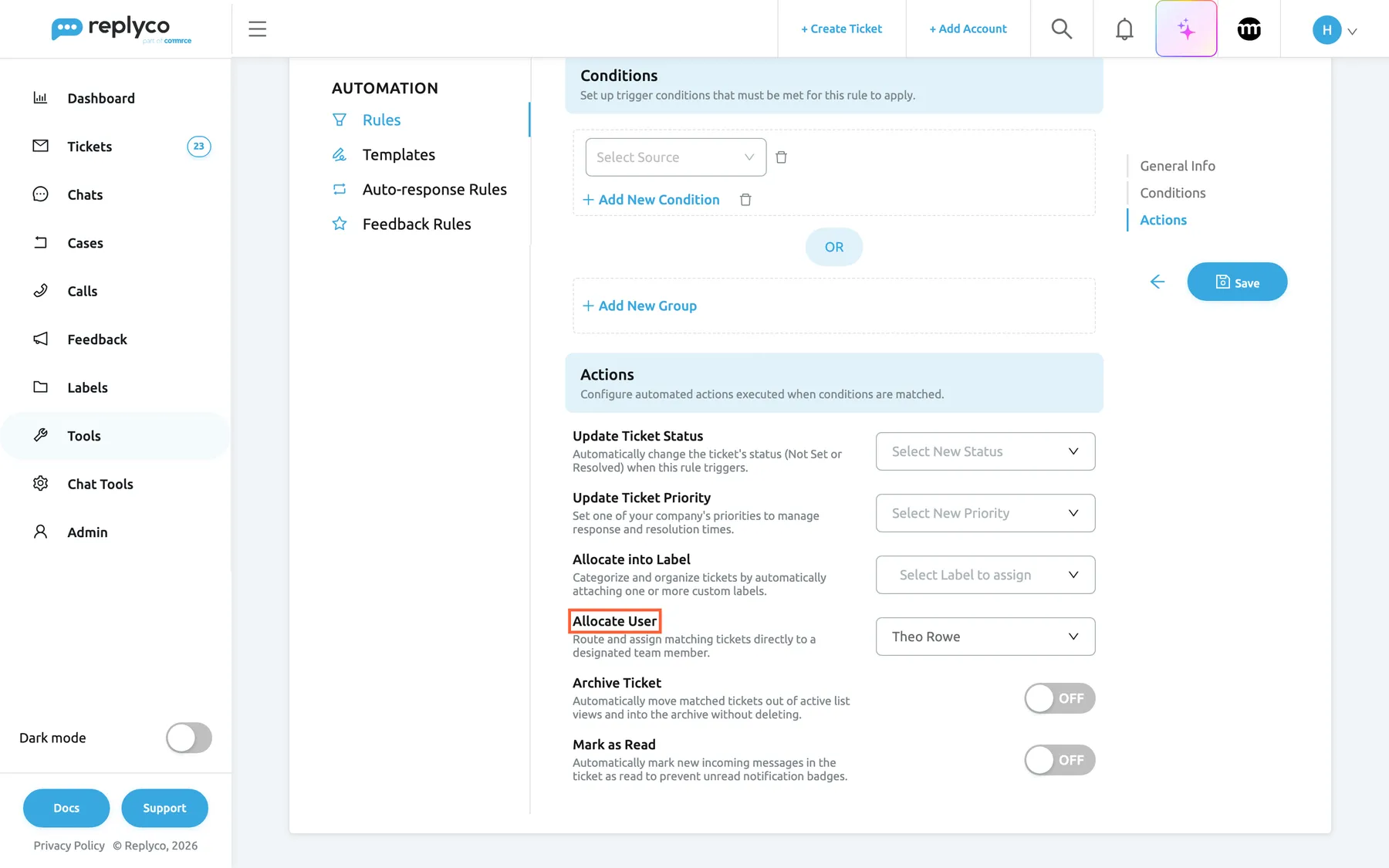Click Create Ticket in header
This screenshot has height=868, width=1389.
[x=841, y=29]
